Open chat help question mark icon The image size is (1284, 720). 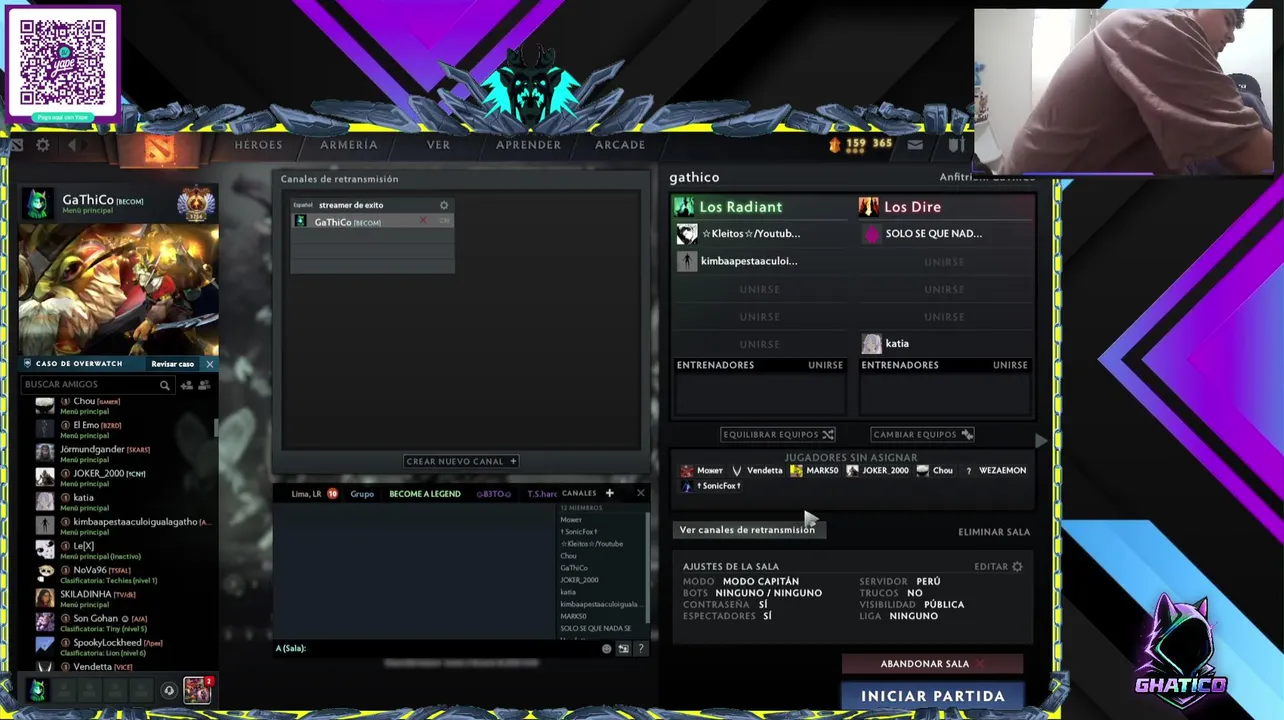click(x=641, y=649)
